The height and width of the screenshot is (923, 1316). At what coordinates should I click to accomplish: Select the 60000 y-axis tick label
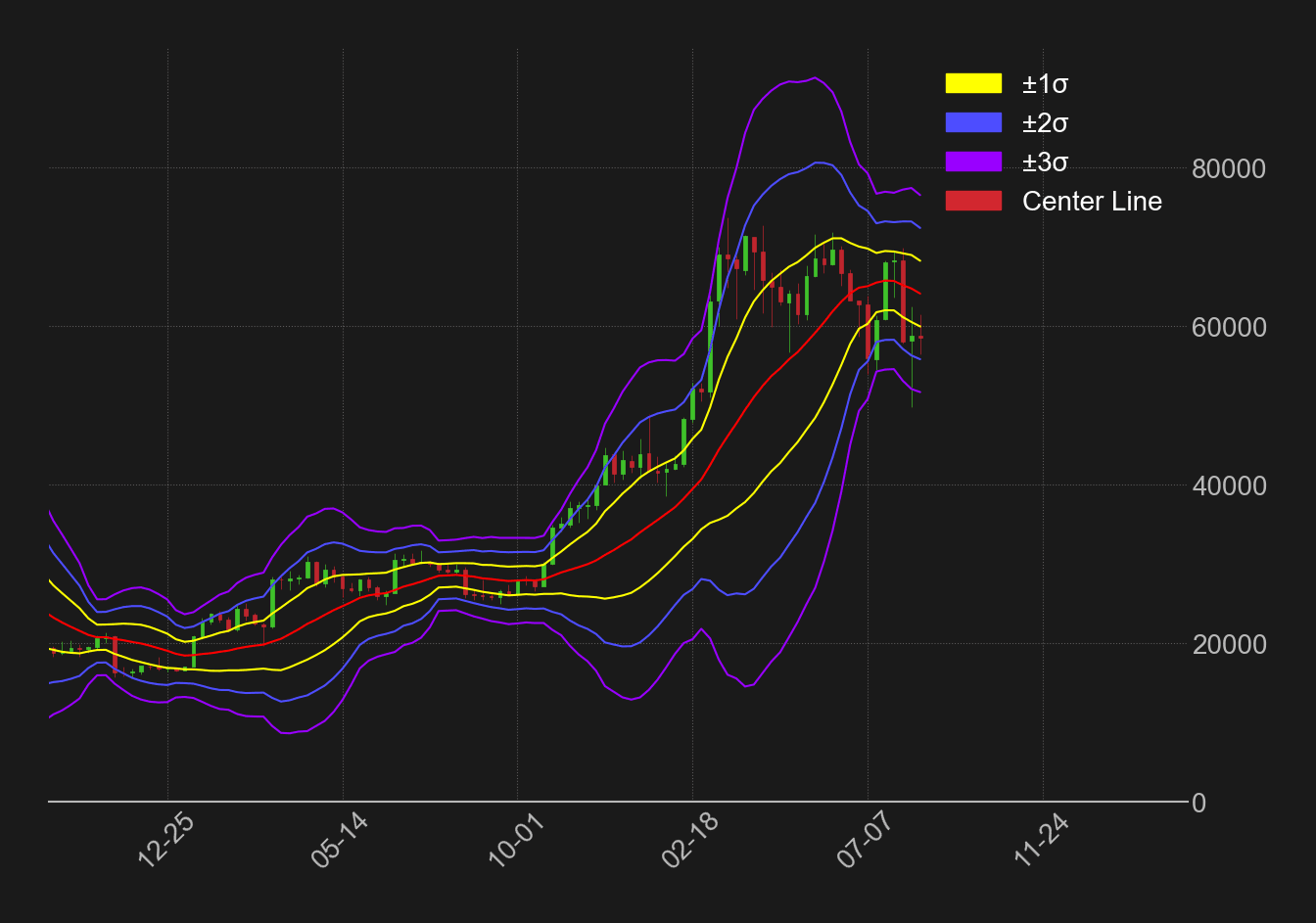pyautogui.click(x=1228, y=327)
